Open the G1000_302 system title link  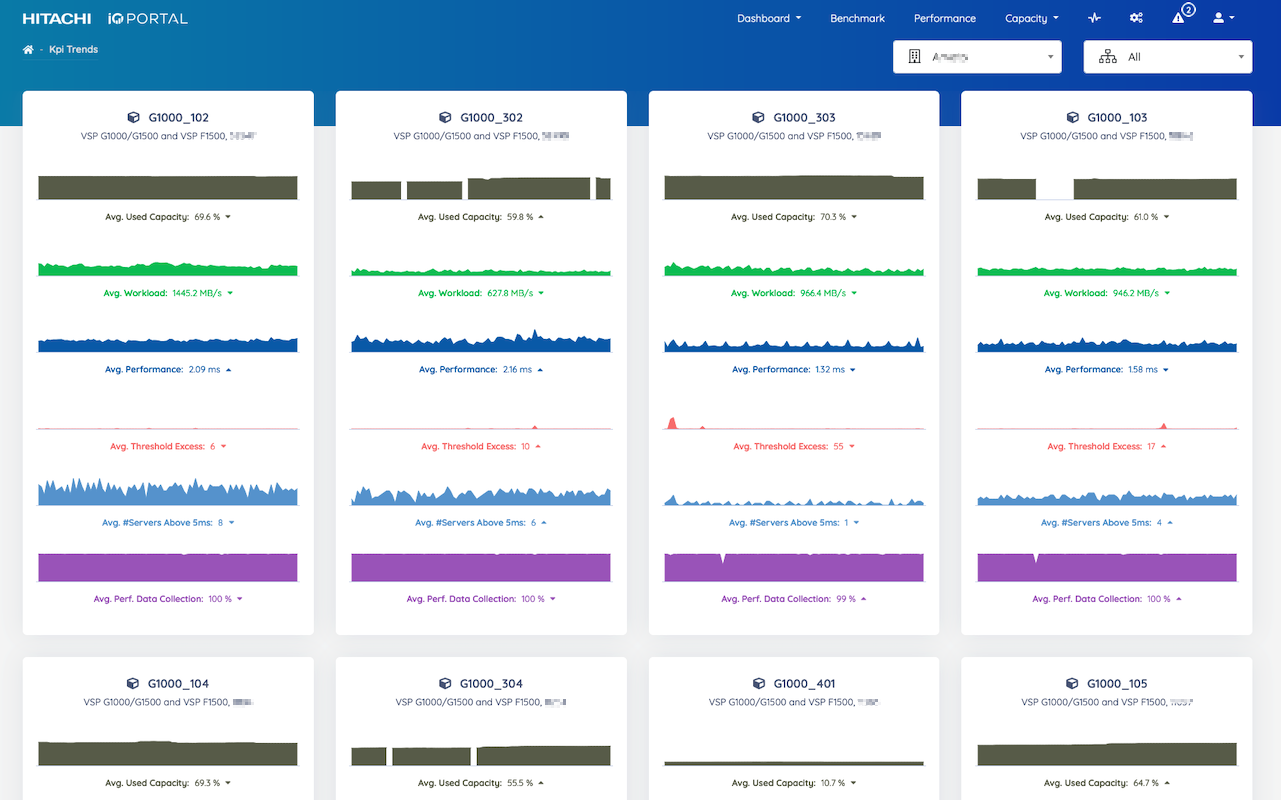(x=491, y=118)
